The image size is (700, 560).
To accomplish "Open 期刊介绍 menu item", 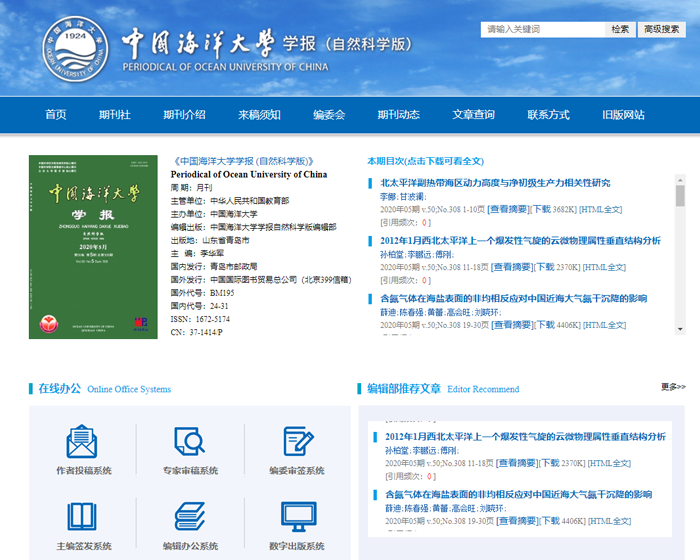I will [x=184, y=115].
